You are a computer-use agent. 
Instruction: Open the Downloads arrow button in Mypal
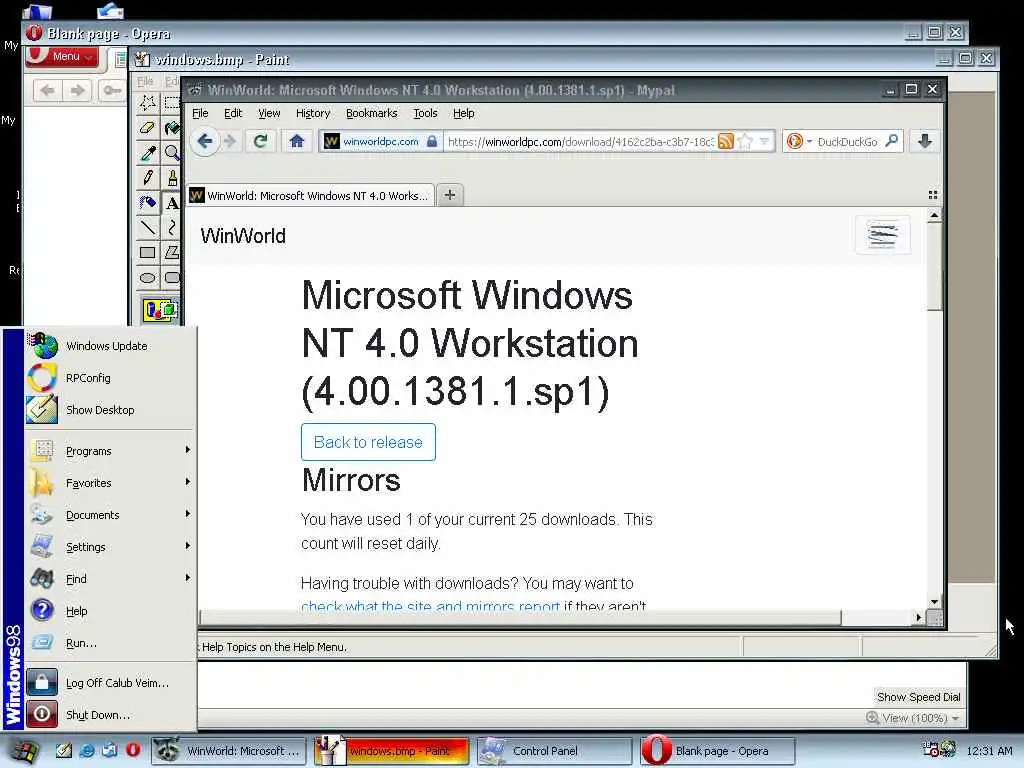click(x=925, y=141)
